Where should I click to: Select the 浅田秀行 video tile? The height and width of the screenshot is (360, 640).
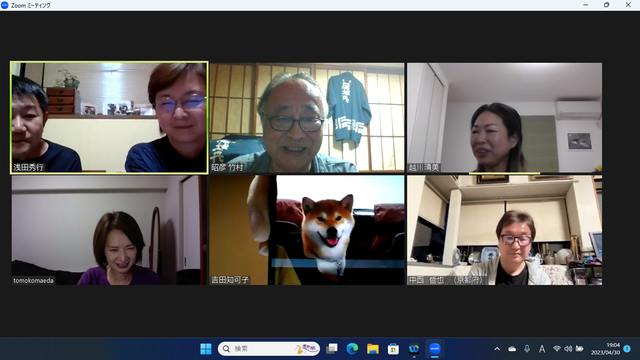[x=109, y=118]
